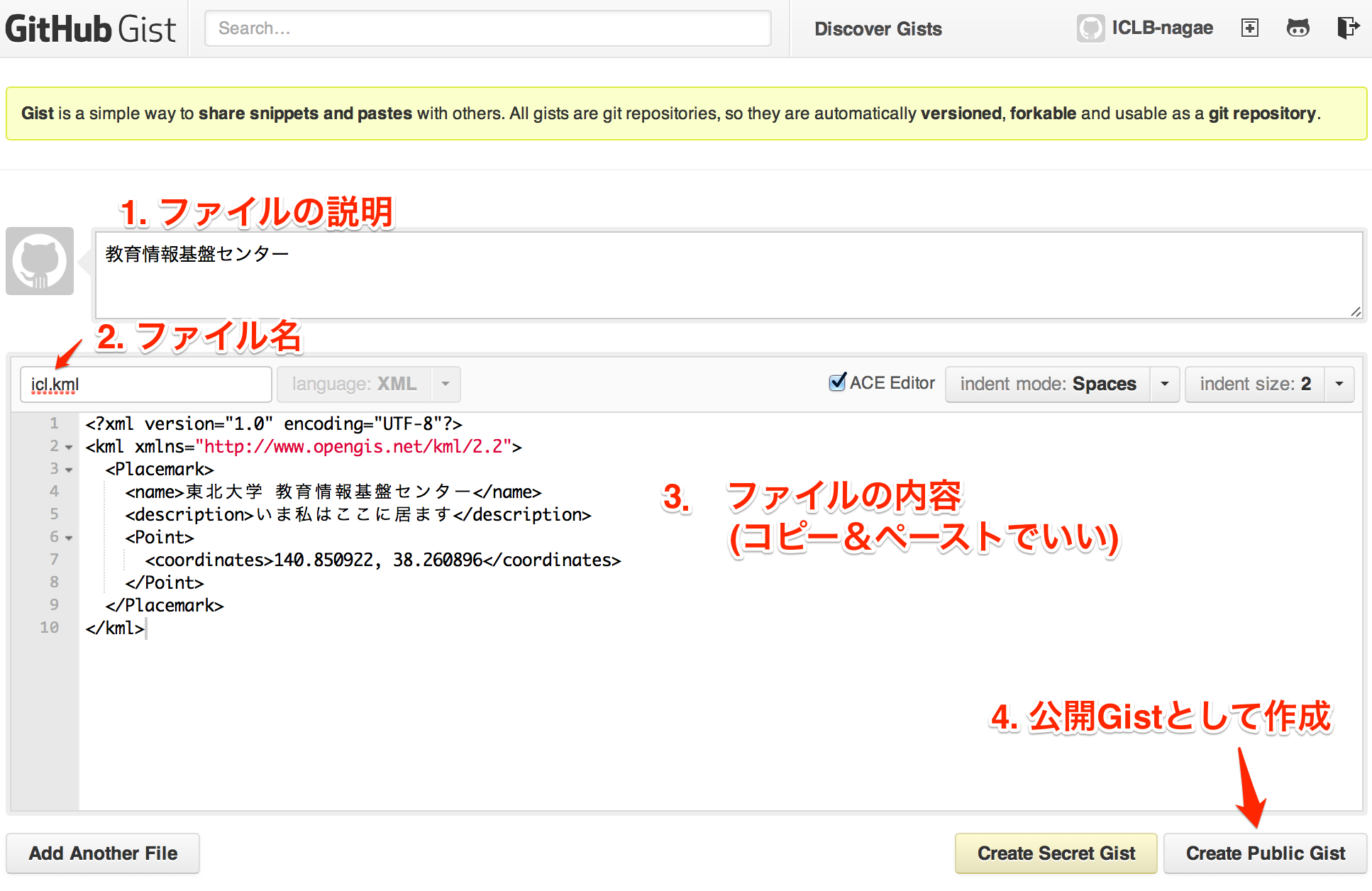
Task: Click the opening <Point> tag line
Action: [x=160, y=538]
